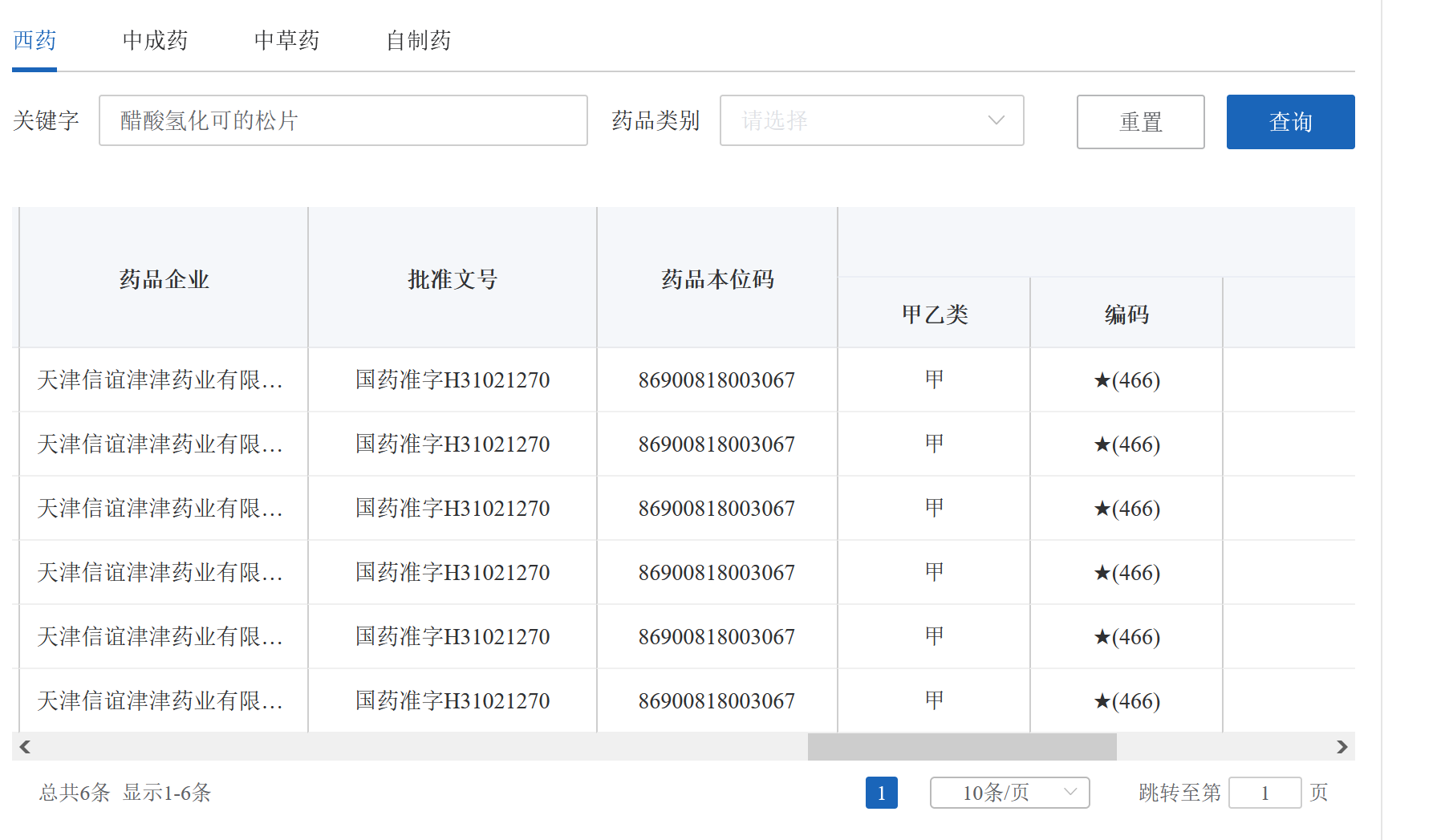Screen dimensions: 1445x840
Task: Click the 批准文号 column header
Action: tap(453, 278)
